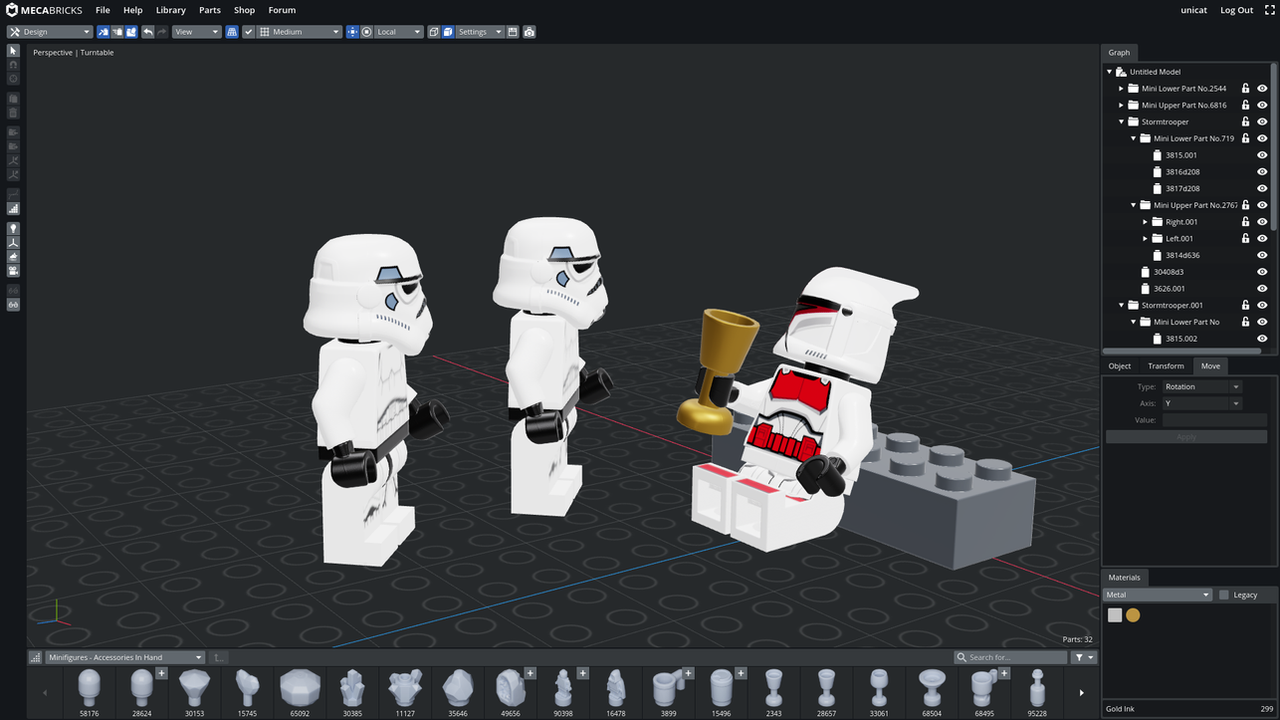The height and width of the screenshot is (720, 1280).
Task: Hide Mini Lower Part No.2544
Action: [1262, 88]
